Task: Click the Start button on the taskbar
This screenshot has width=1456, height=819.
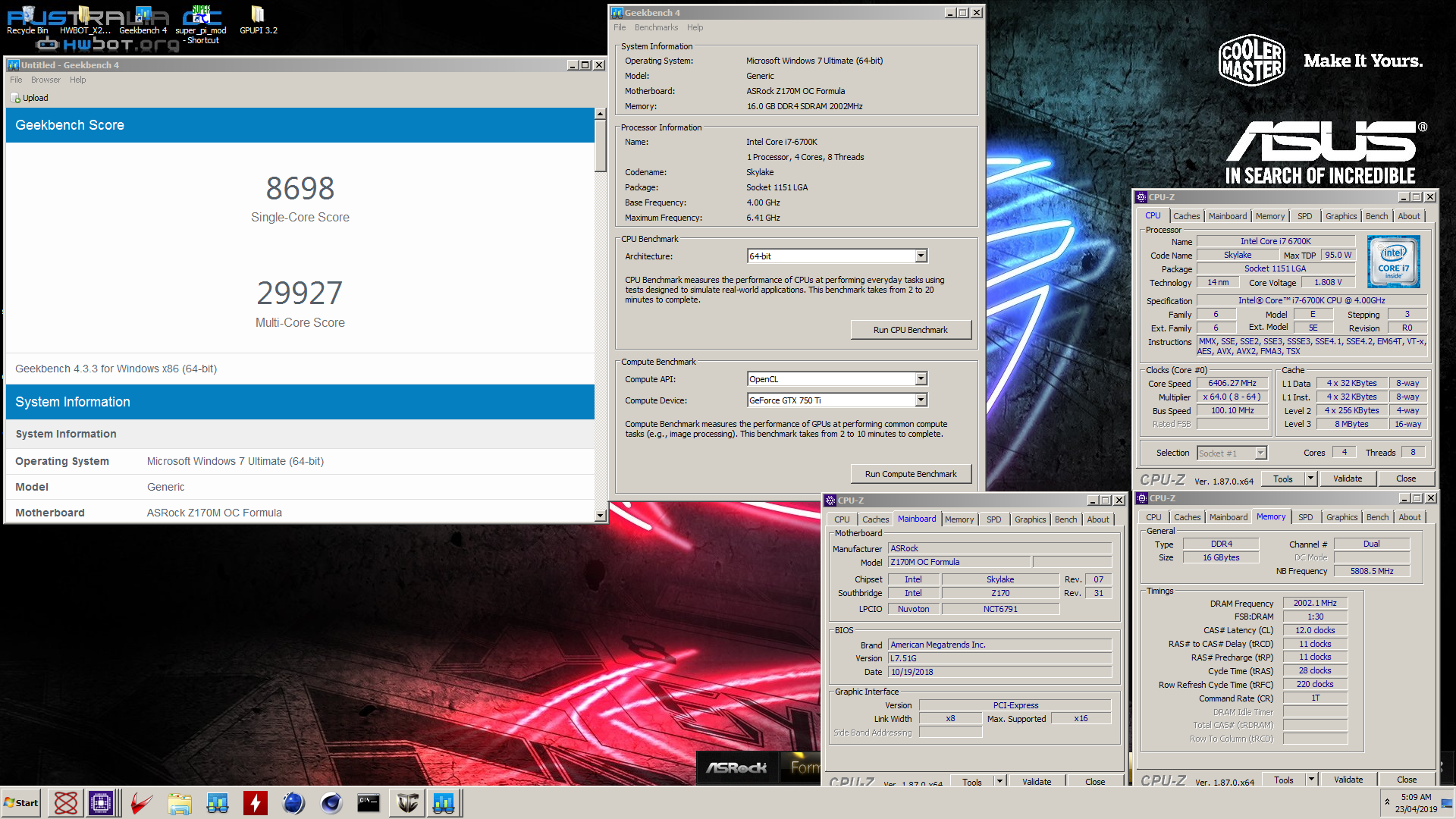Action: (x=21, y=803)
